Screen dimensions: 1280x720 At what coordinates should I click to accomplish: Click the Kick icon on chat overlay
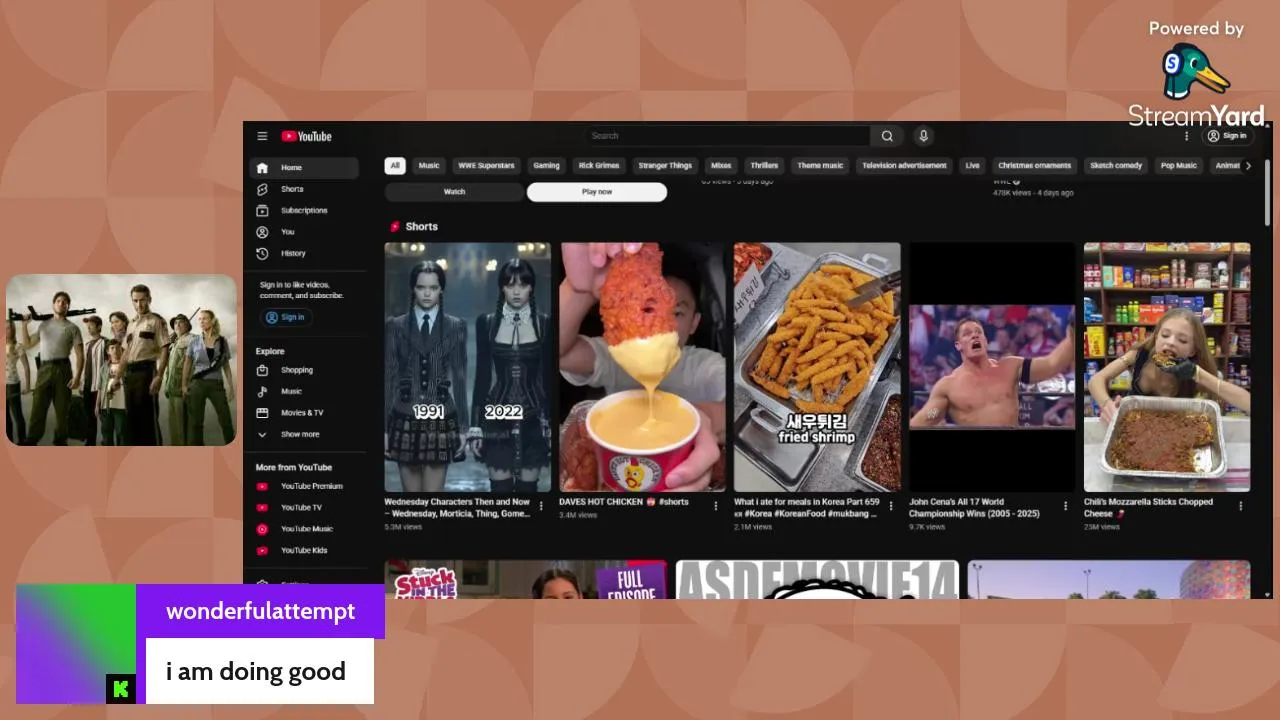120,688
